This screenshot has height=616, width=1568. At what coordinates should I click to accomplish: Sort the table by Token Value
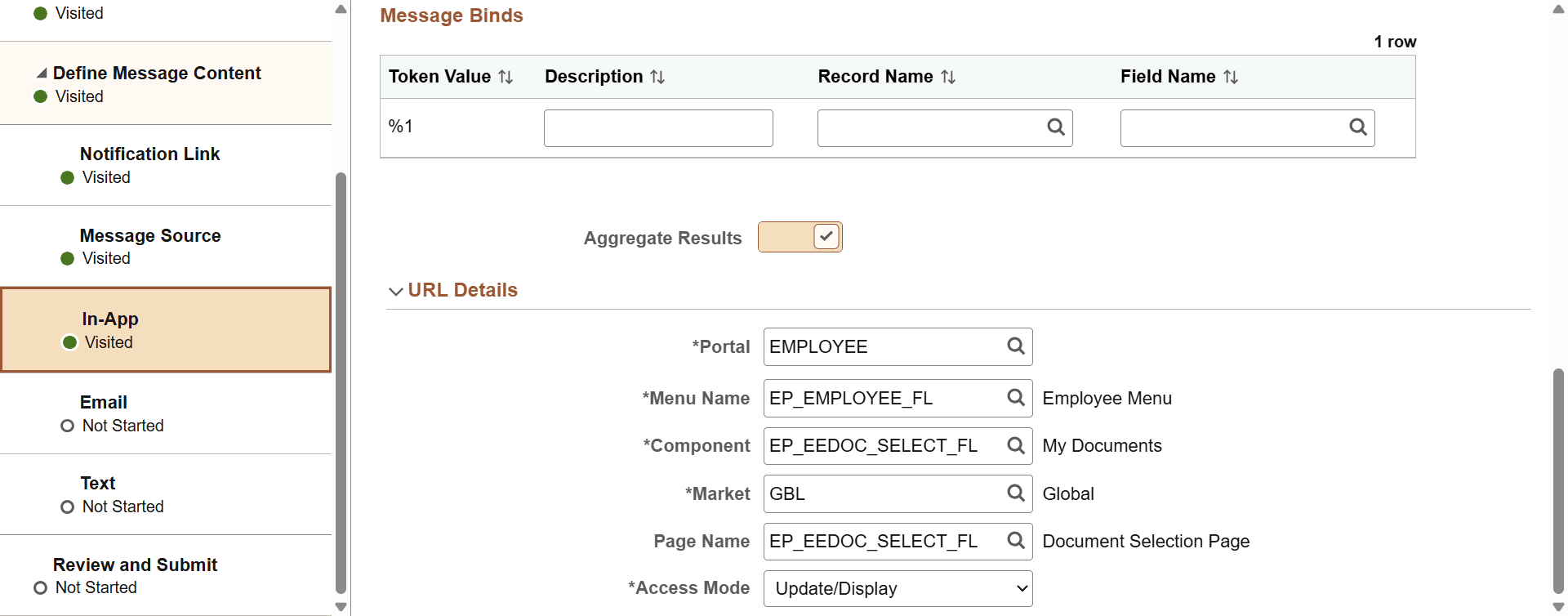[x=506, y=77]
